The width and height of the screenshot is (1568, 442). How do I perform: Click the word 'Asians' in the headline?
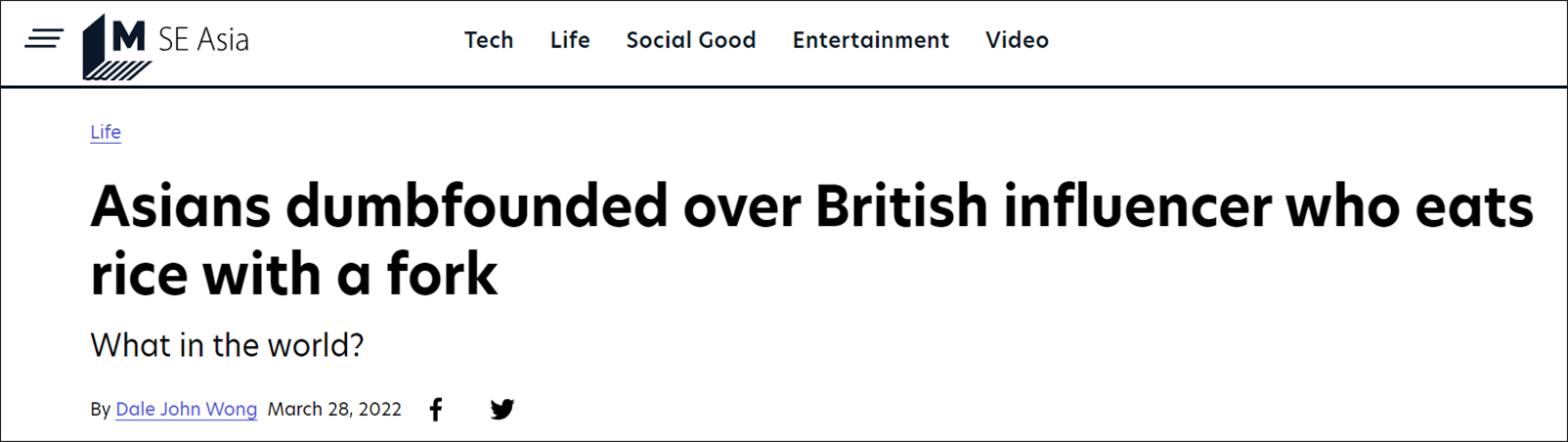pos(180,206)
